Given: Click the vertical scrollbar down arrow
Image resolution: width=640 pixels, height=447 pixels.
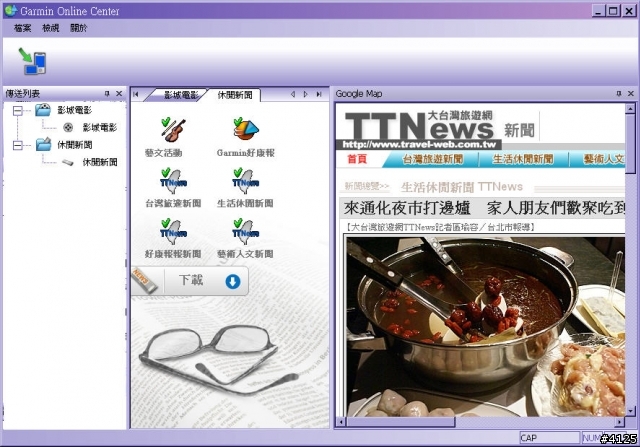Looking at the screenshot, I should [630, 411].
